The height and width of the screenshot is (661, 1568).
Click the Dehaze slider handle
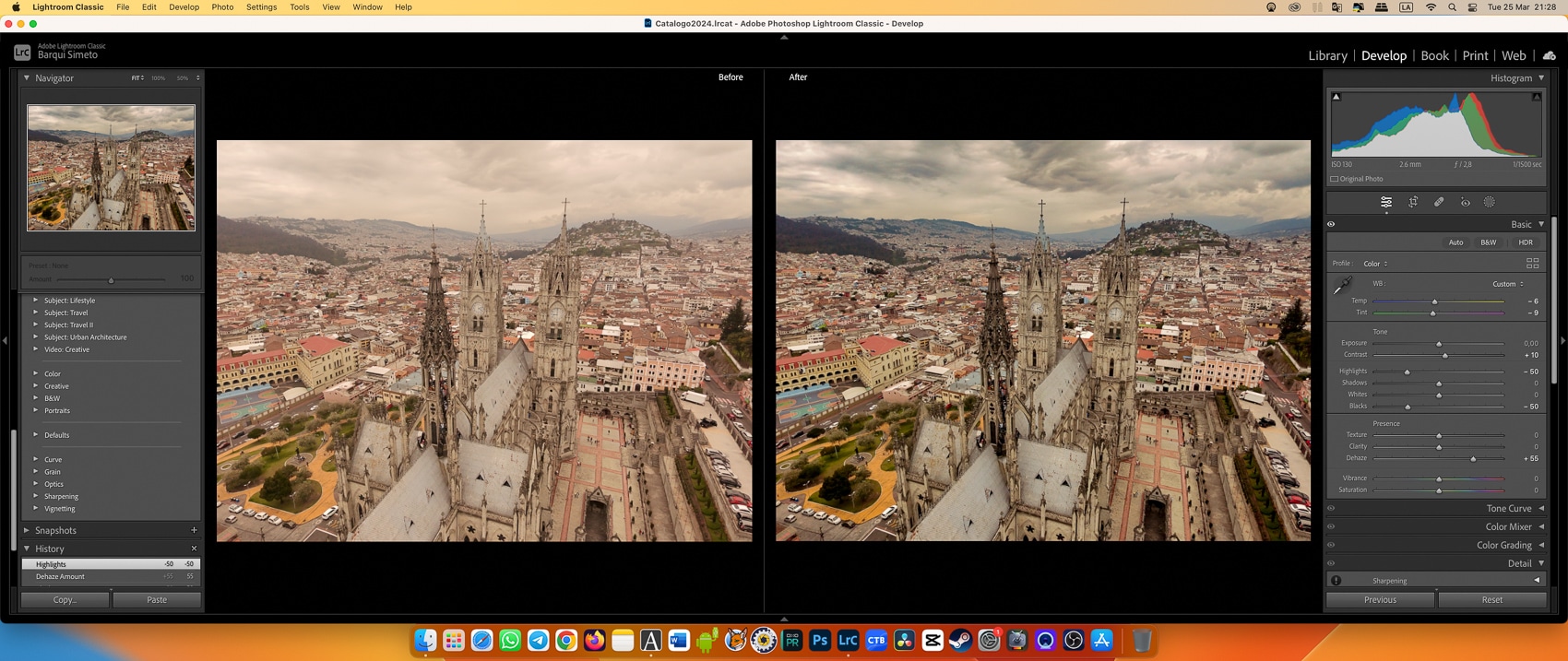pos(1473,458)
